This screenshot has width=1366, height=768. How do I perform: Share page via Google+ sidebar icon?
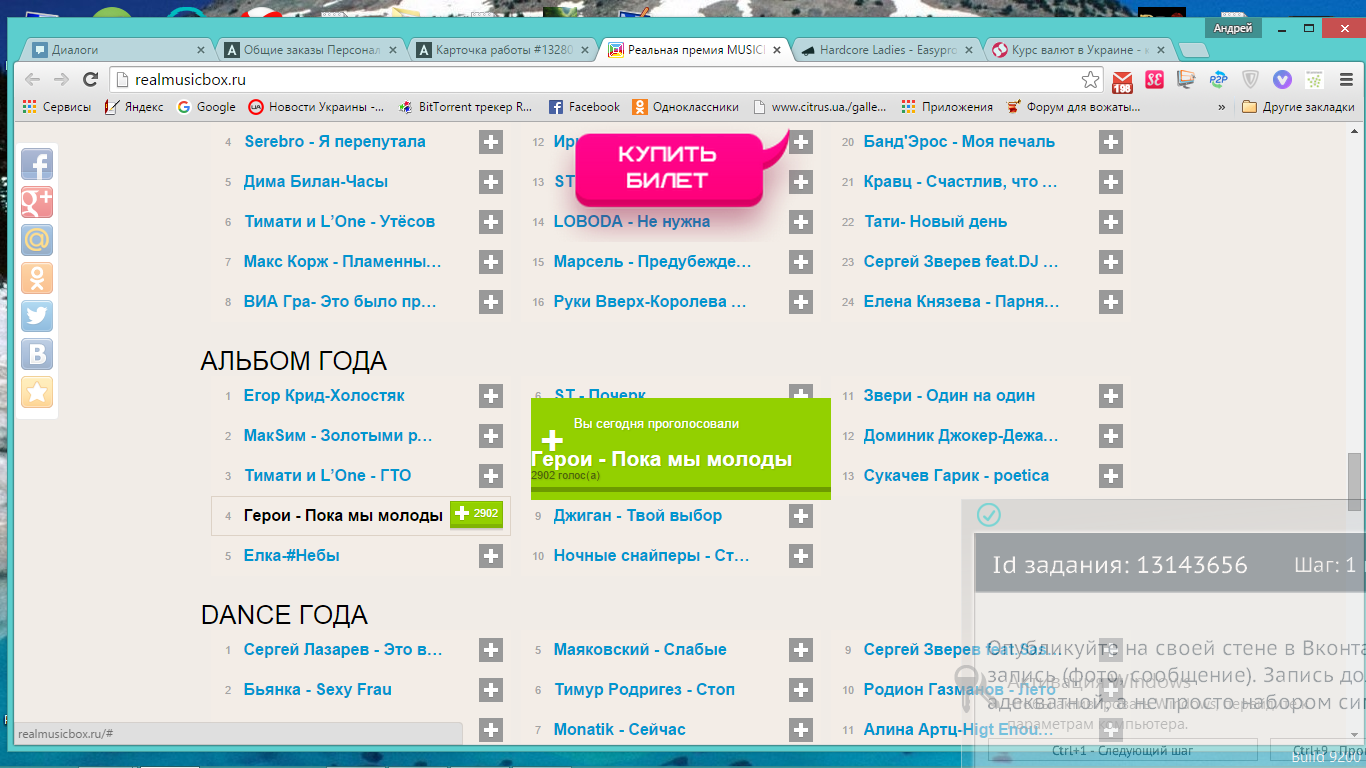coord(37,202)
